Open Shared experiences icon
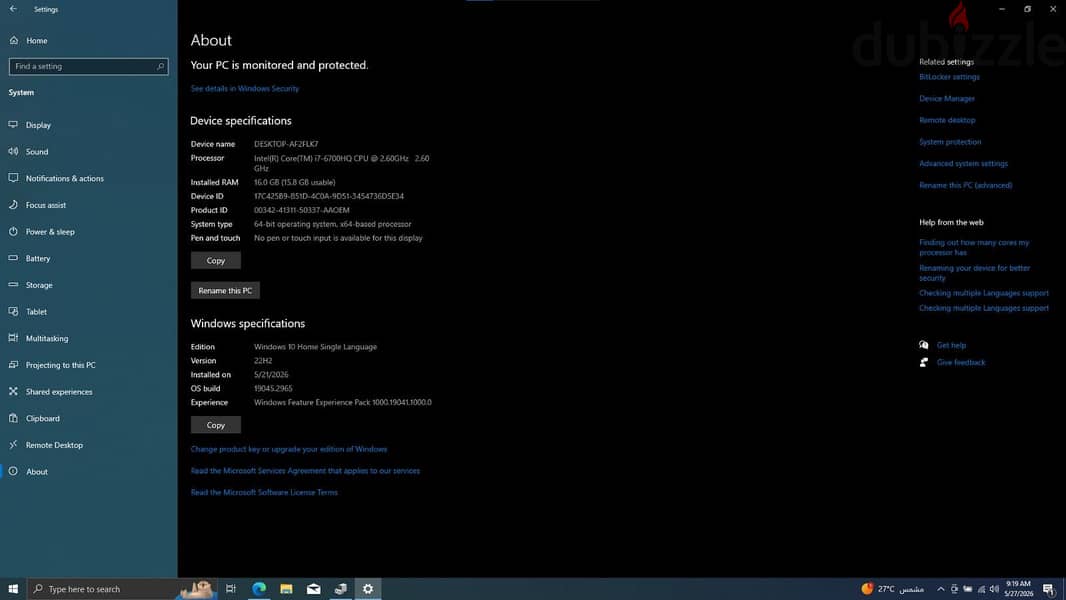The height and width of the screenshot is (600, 1066). coord(13,391)
